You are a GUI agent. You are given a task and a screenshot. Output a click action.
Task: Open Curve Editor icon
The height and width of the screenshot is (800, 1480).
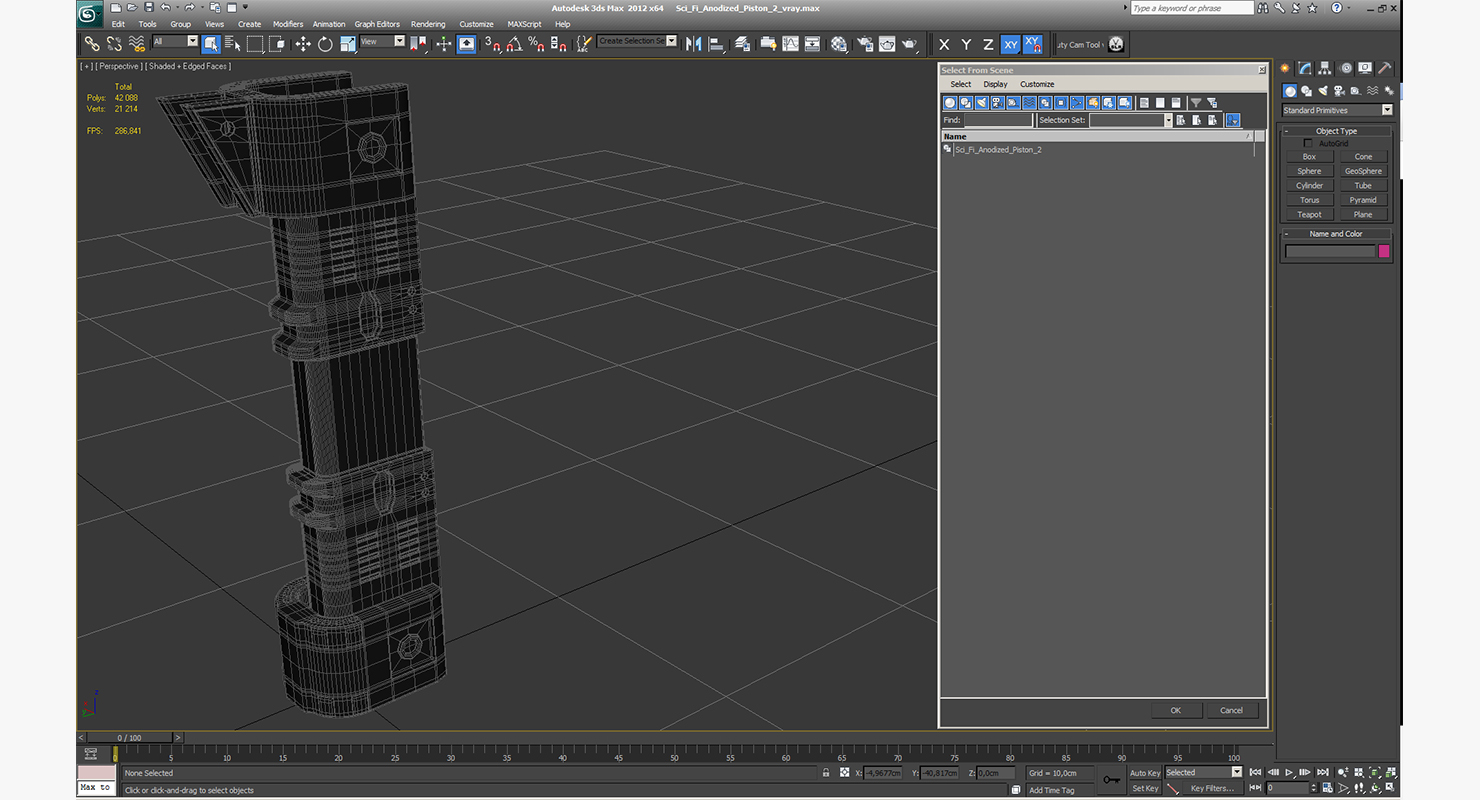[x=790, y=44]
